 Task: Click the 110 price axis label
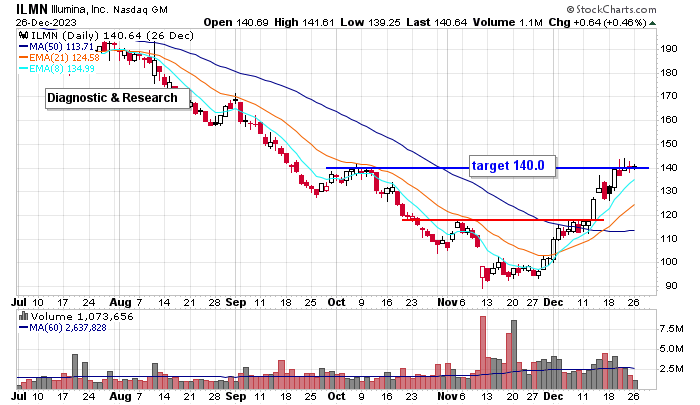(x=668, y=238)
